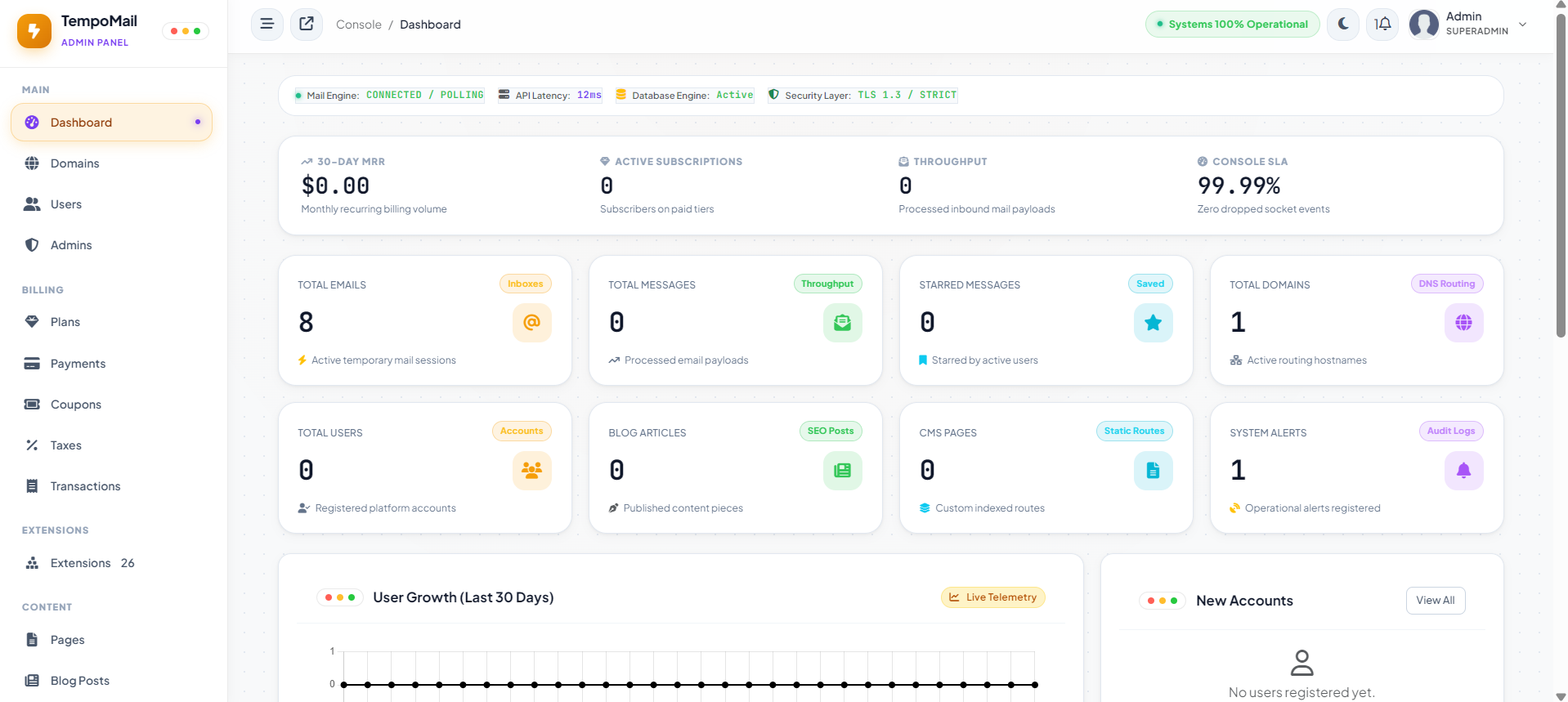Image resolution: width=1568 pixels, height=702 pixels.
Task: Click the Systems 100% Operational status badge
Action: [x=1232, y=25]
